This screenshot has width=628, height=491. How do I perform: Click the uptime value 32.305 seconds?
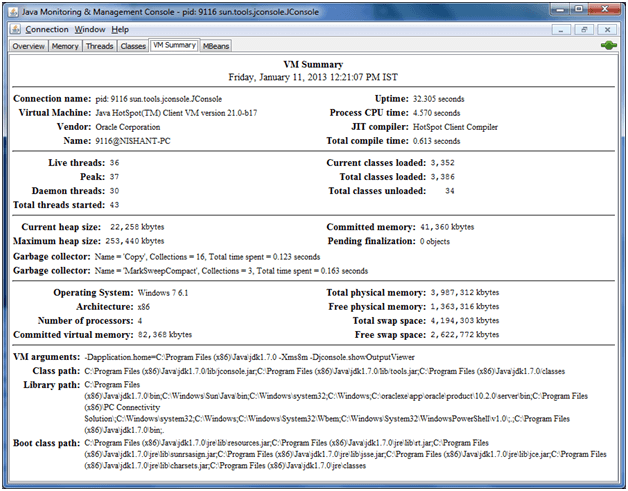[439, 99]
